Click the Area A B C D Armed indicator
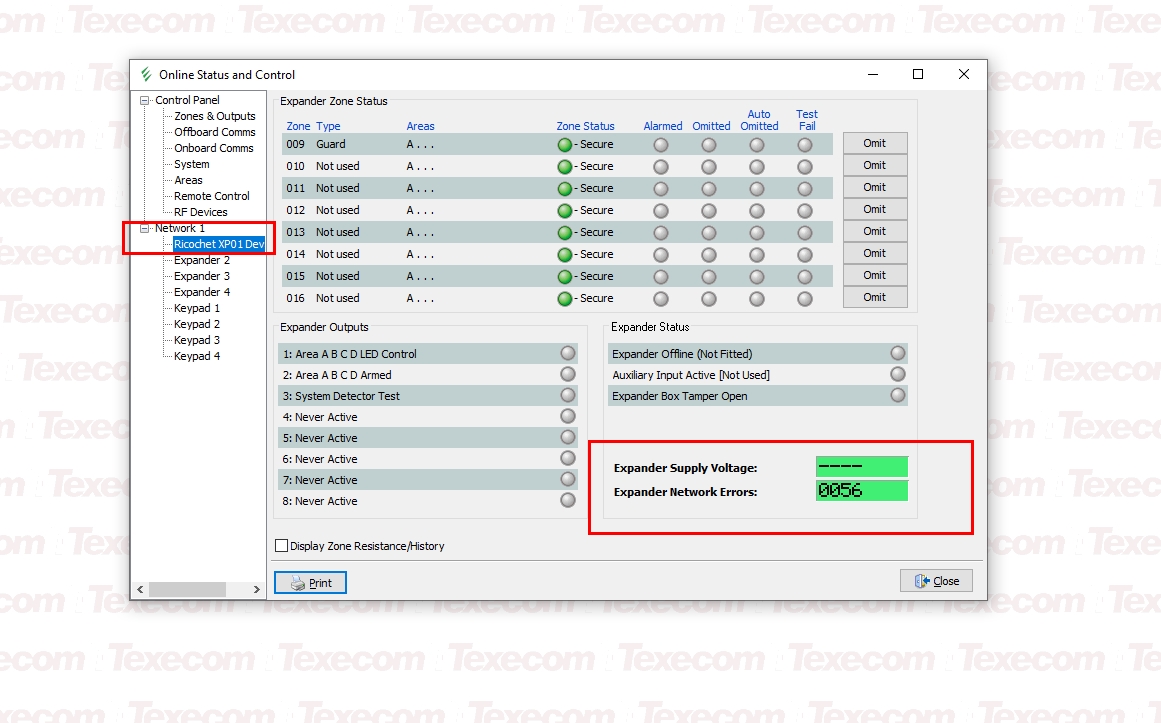 tap(568, 375)
